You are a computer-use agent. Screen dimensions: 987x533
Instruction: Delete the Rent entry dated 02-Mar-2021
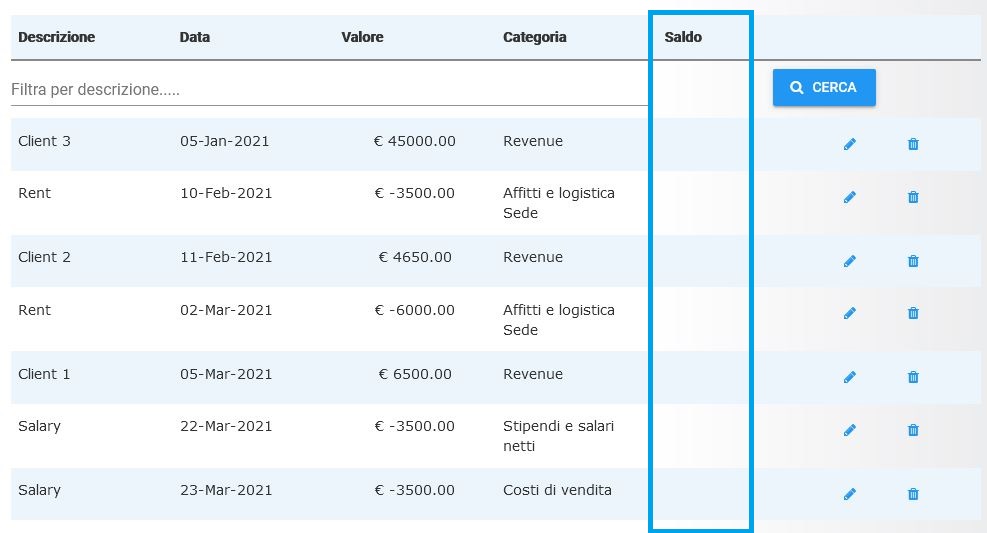(x=913, y=313)
